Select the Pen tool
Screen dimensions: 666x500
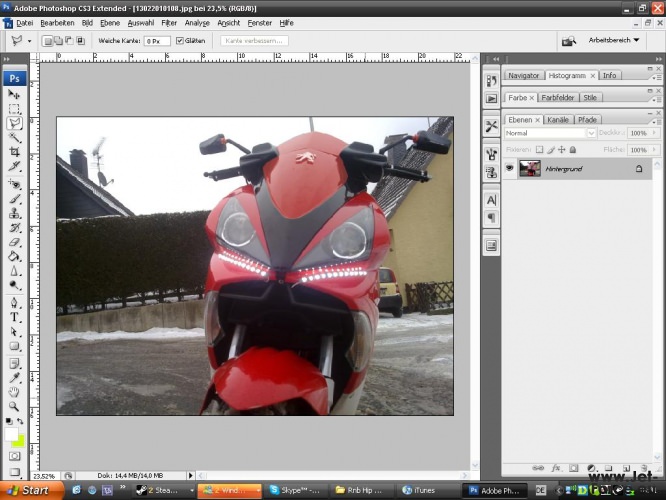14,303
